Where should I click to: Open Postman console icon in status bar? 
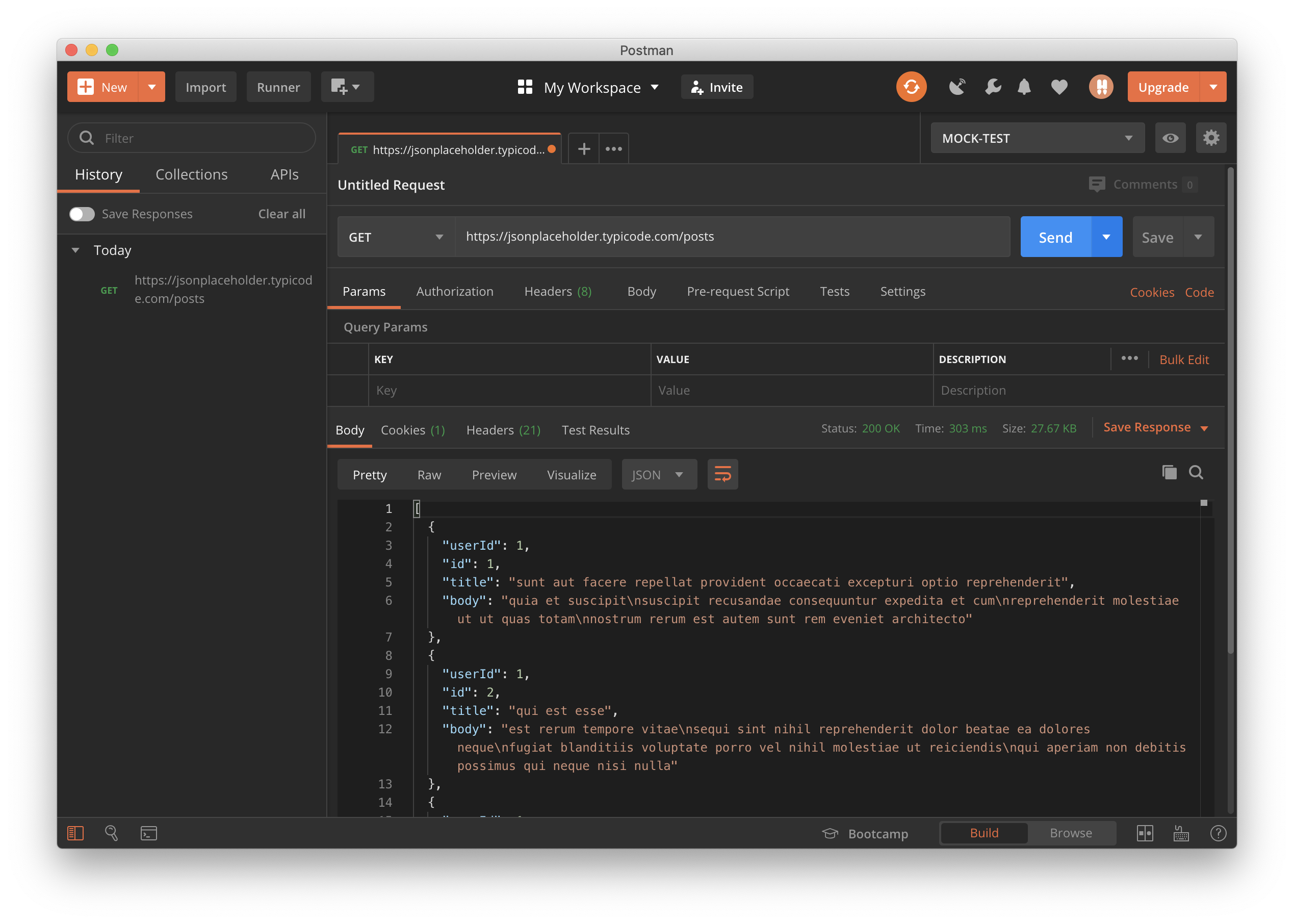[x=149, y=834]
